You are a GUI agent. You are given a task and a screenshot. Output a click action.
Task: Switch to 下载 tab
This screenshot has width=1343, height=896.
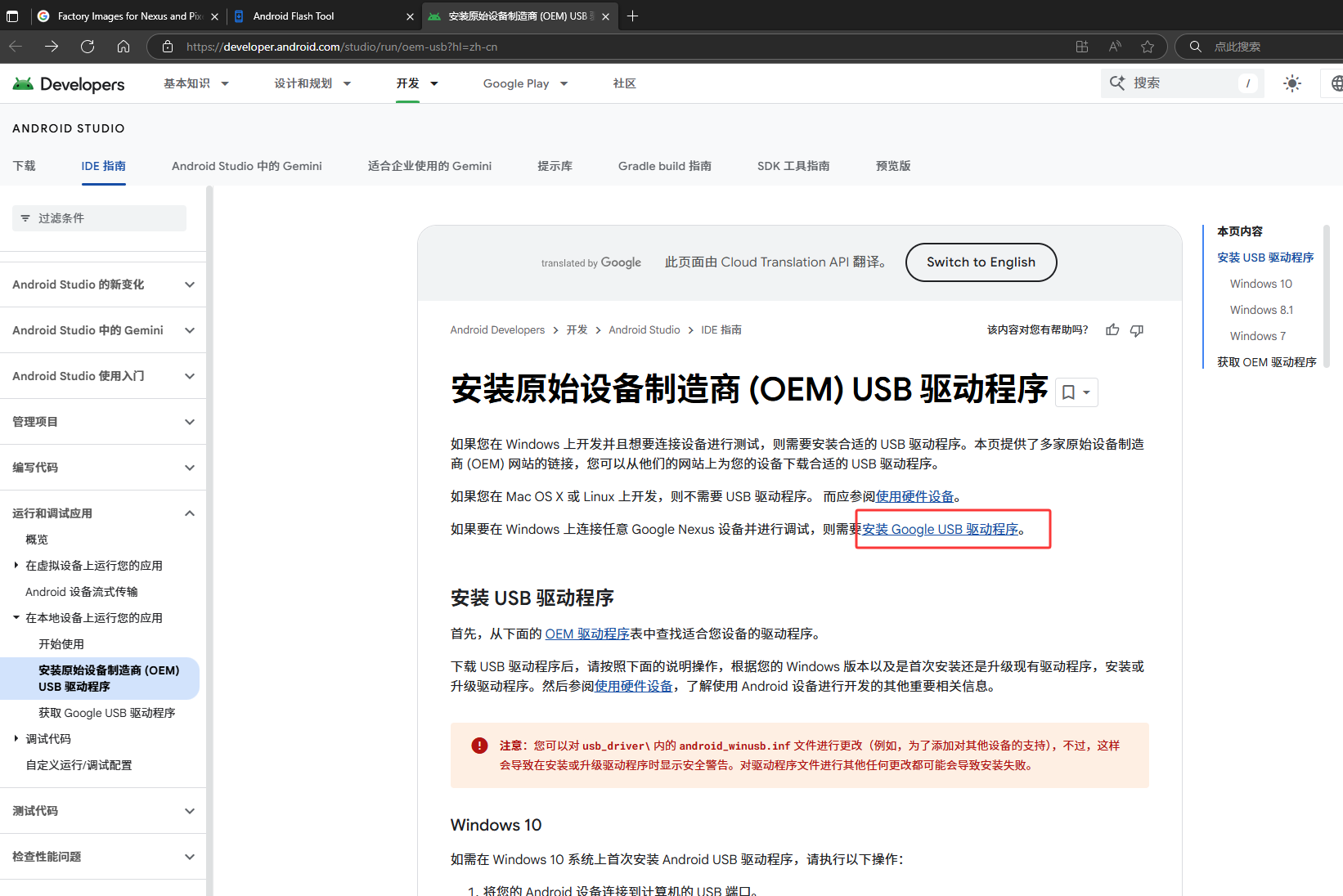[24, 166]
